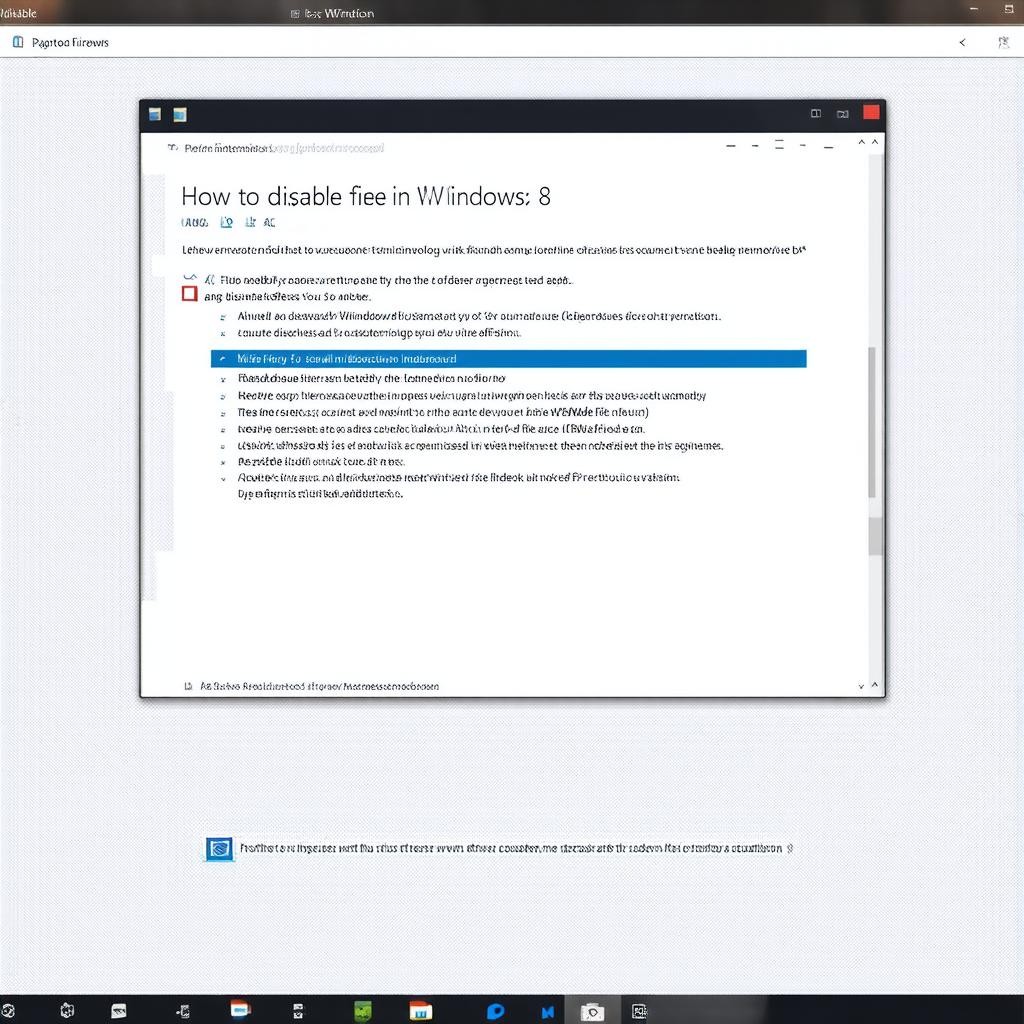1024x1024 pixels.
Task: Click the blue shield icon beside the bottom note
Action: [218, 849]
